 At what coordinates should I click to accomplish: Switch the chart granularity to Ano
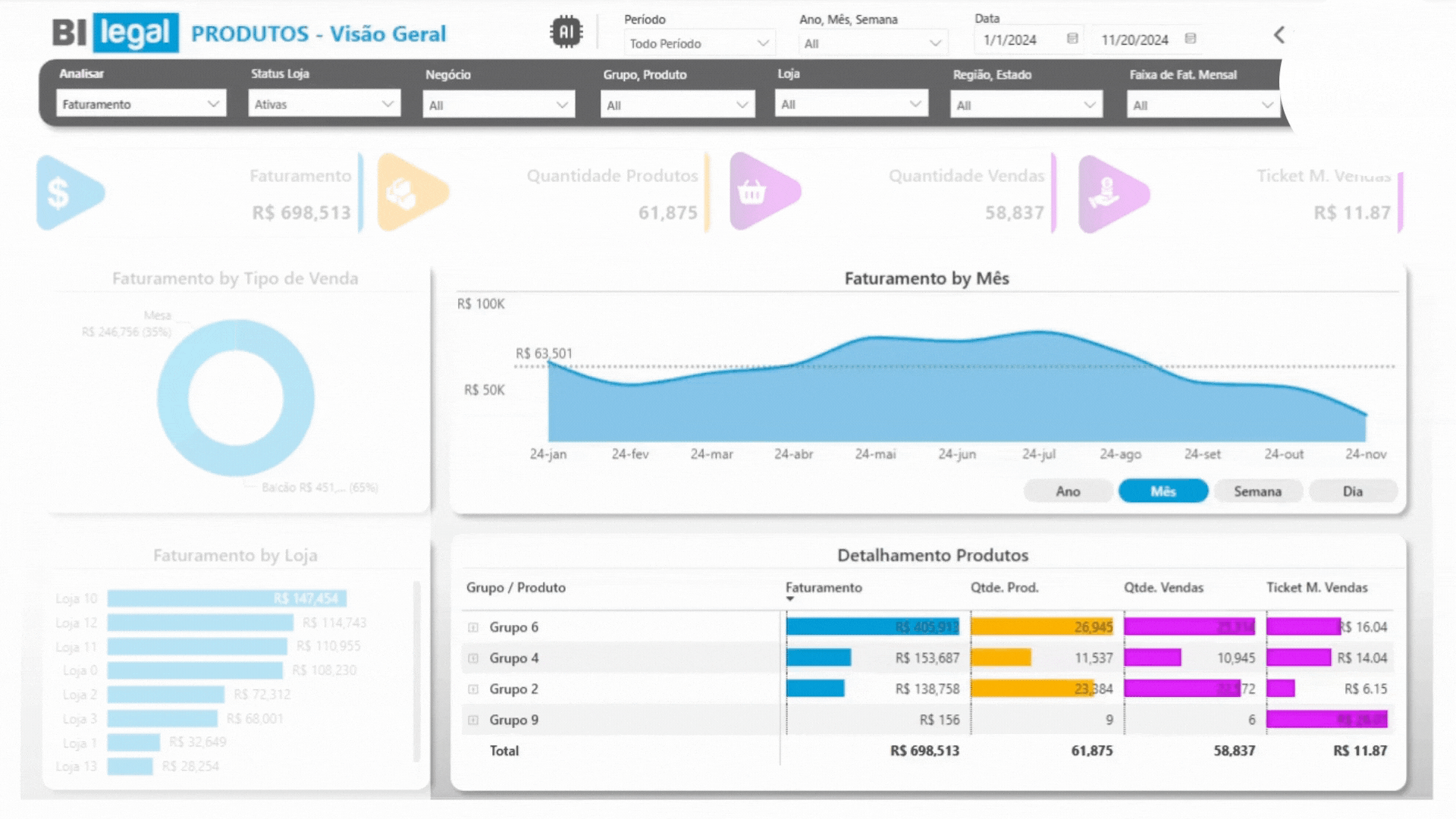tap(1068, 491)
